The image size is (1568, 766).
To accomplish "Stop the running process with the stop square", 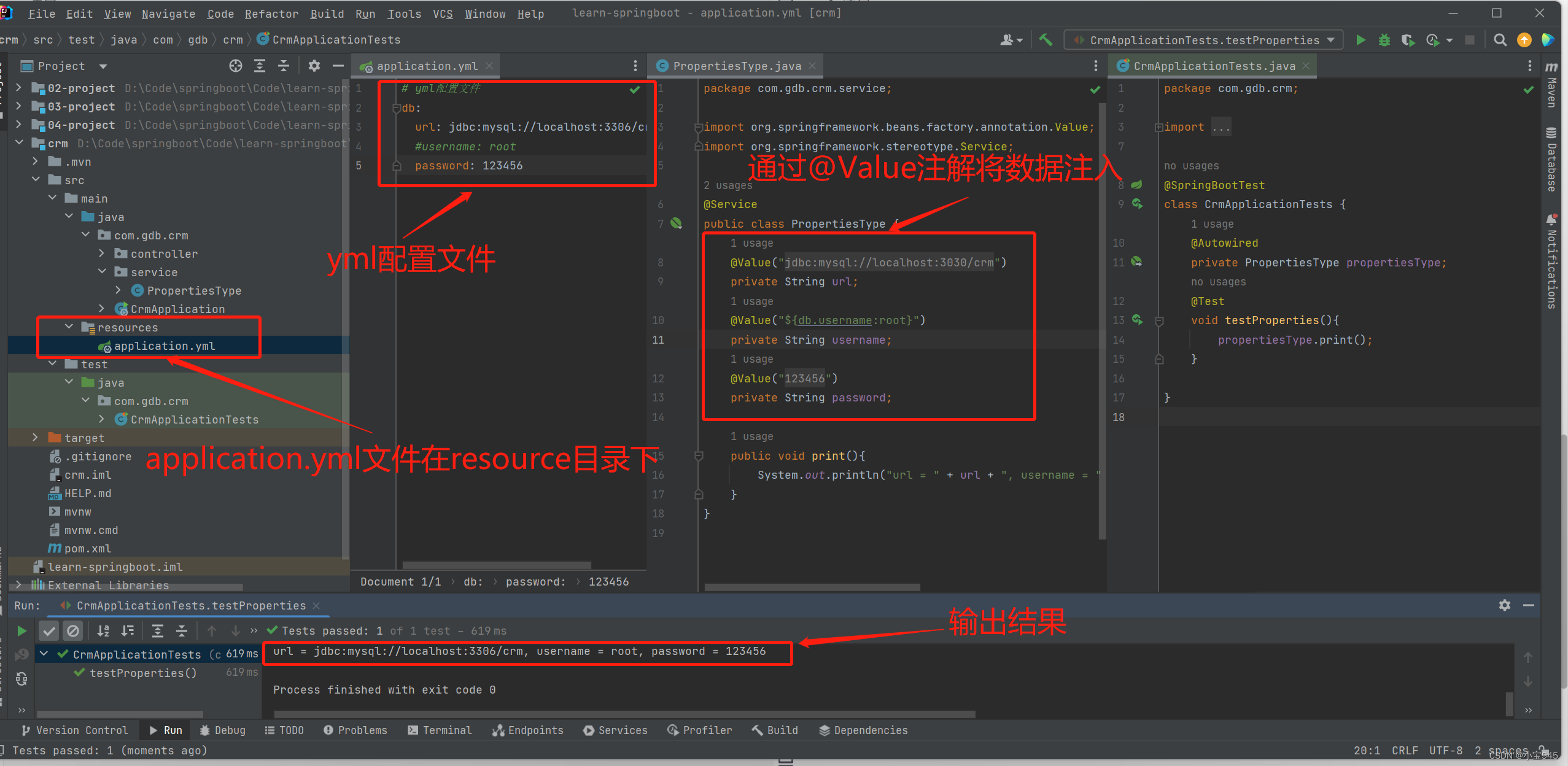I will (x=1469, y=40).
